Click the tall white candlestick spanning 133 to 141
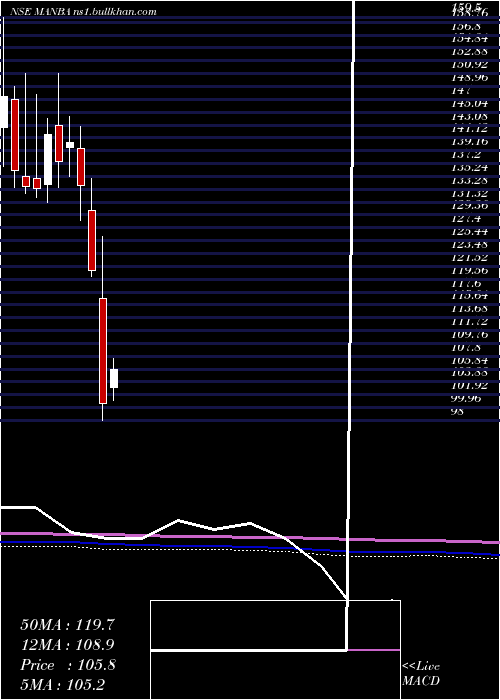Image resolution: width=500 pixels, height=700 pixels. point(48,159)
